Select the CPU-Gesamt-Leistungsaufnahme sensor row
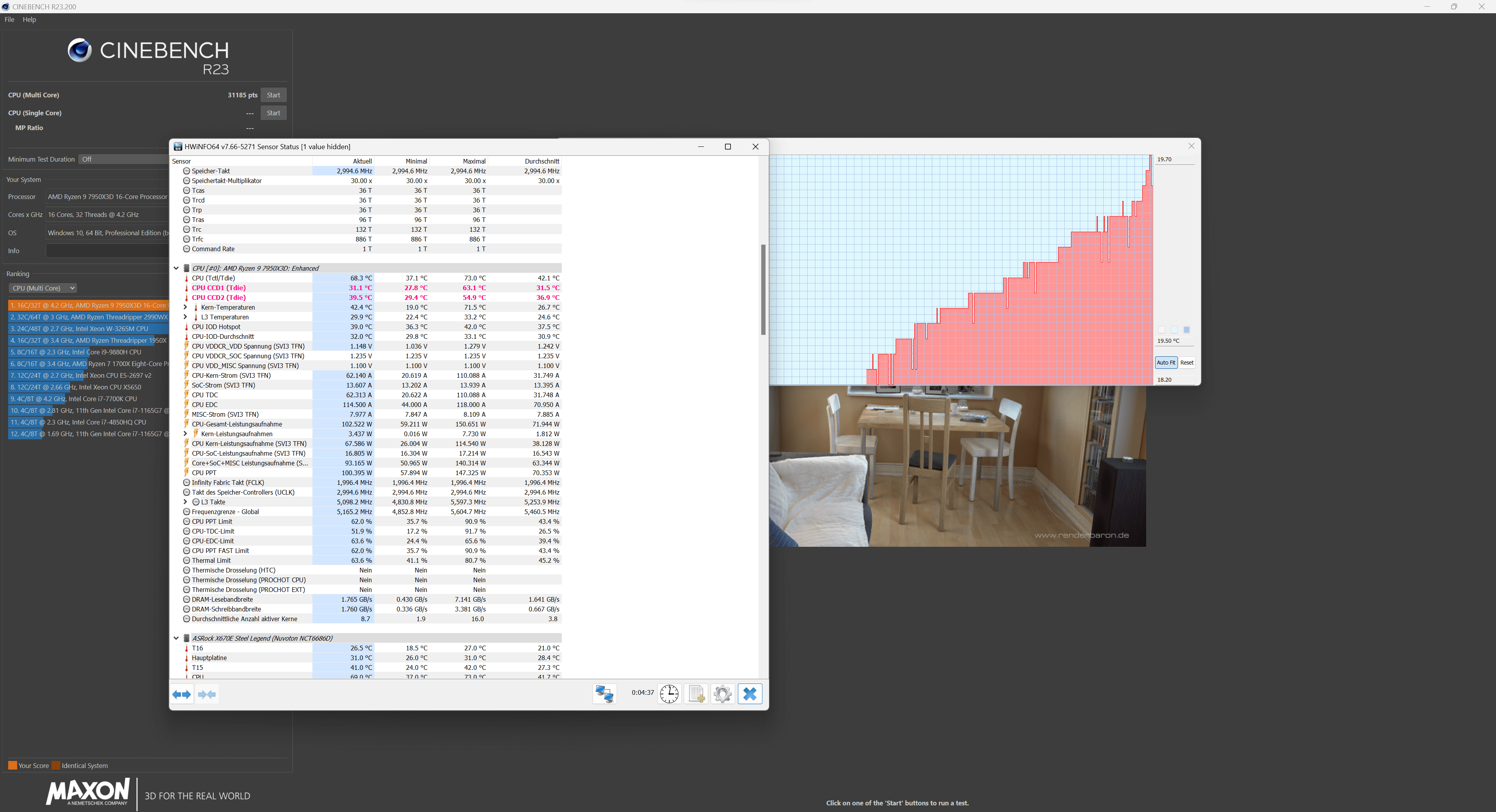Image resolution: width=1496 pixels, height=812 pixels. [x=367, y=424]
